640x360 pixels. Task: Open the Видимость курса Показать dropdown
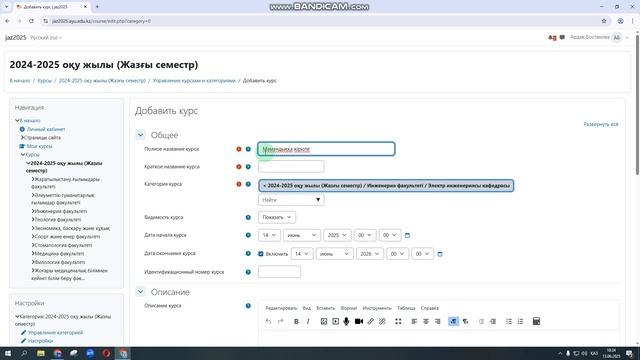(277, 217)
